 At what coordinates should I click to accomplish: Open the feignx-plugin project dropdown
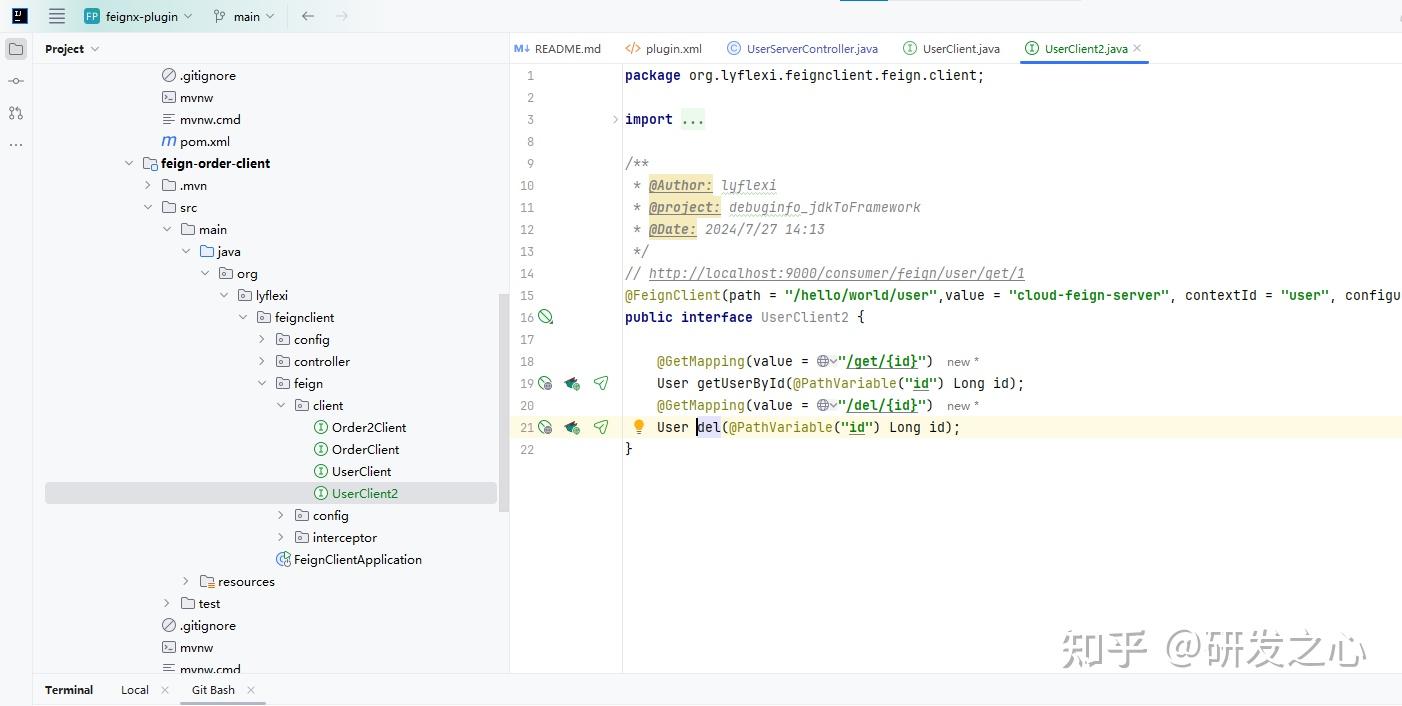coord(137,16)
